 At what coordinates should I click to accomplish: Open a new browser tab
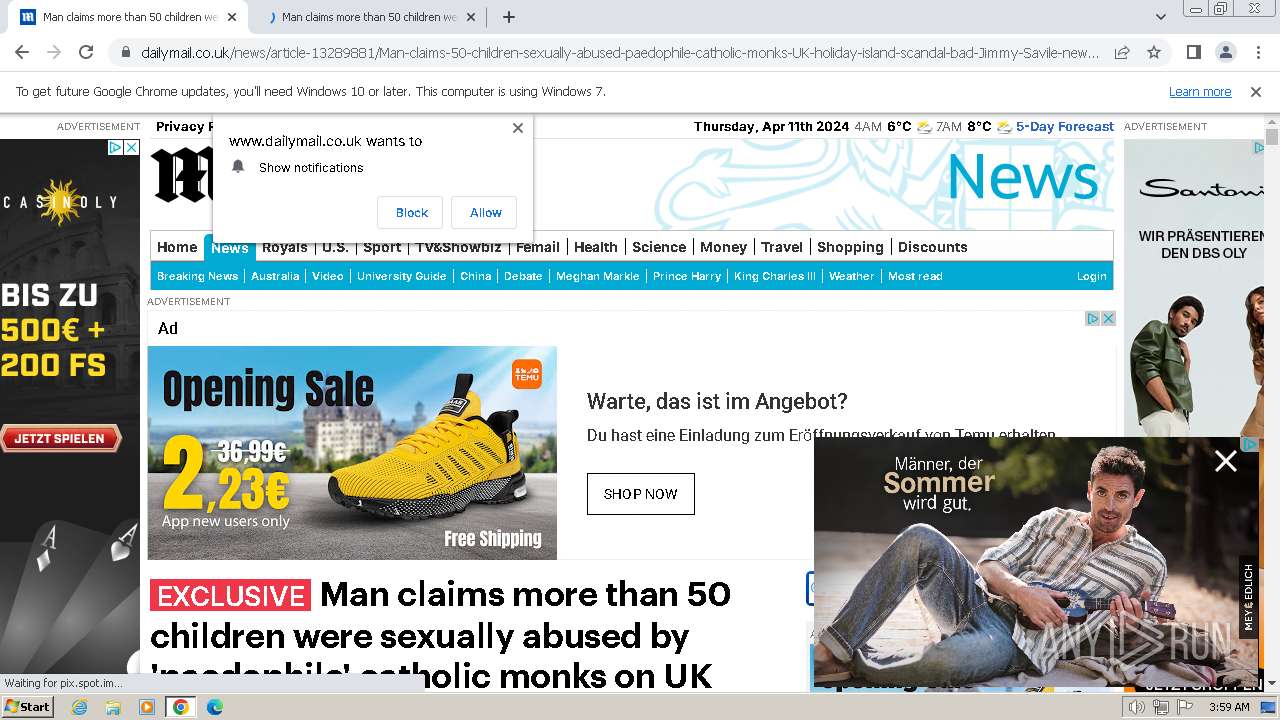tap(508, 17)
